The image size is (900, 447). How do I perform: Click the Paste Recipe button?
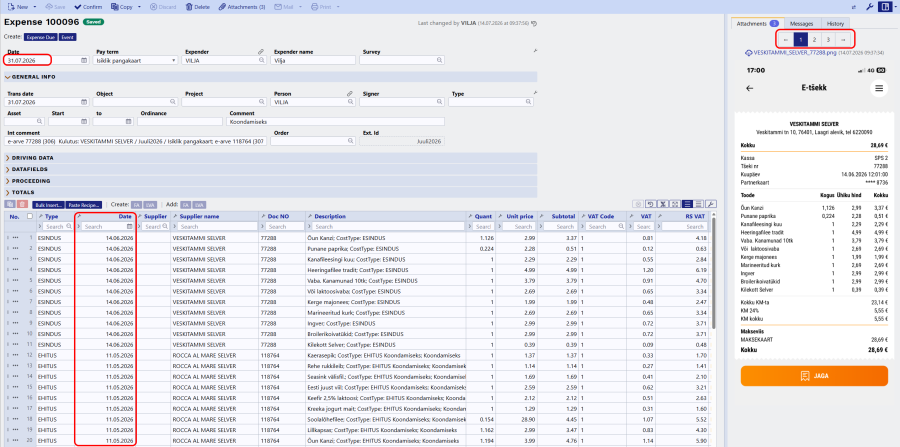pyautogui.click(x=84, y=204)
